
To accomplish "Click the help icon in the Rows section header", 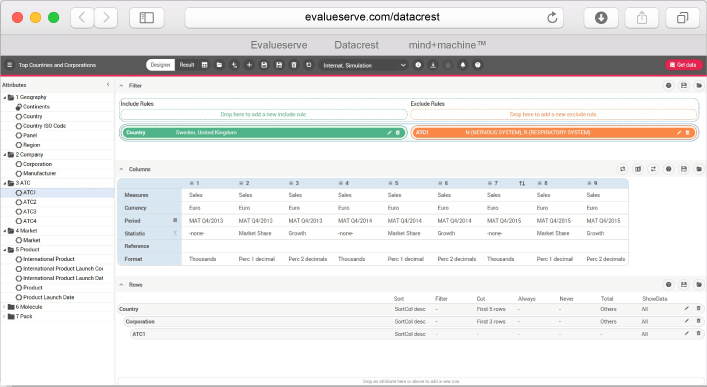I will (669, 285).
